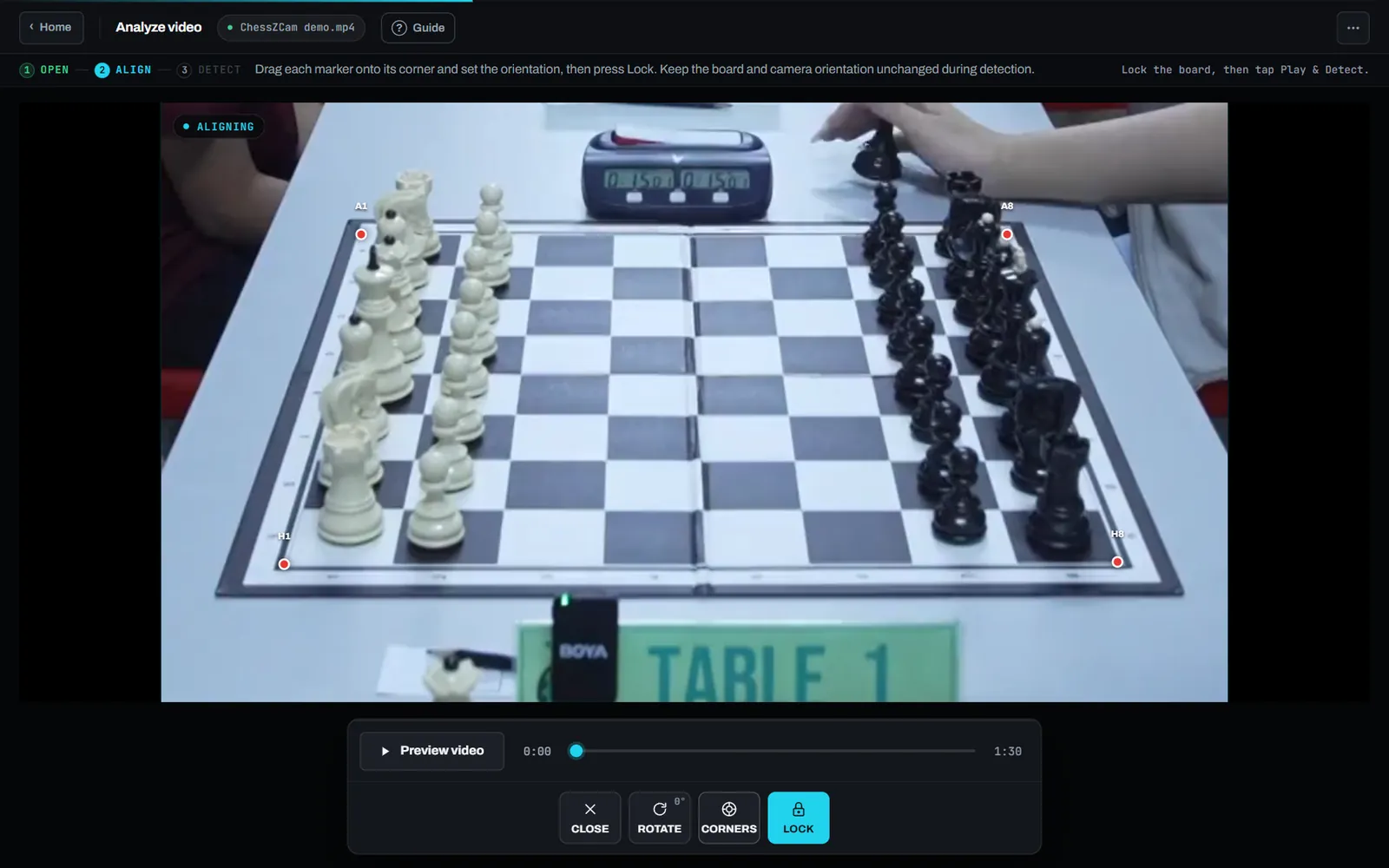Click the A1 corner marker dot
The image size is (1389, 868).
pyautogui.click(x=361, y=234)
